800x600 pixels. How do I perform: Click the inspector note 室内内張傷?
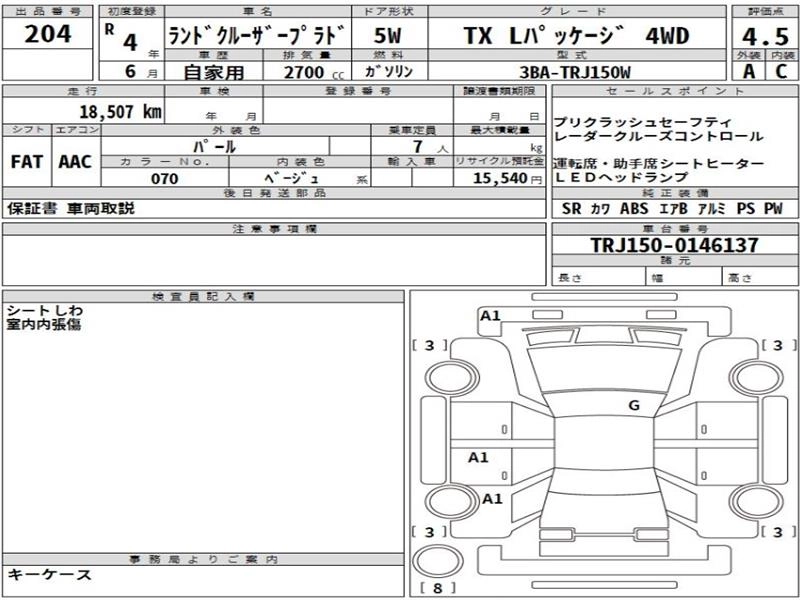click(x=44, y=324)
